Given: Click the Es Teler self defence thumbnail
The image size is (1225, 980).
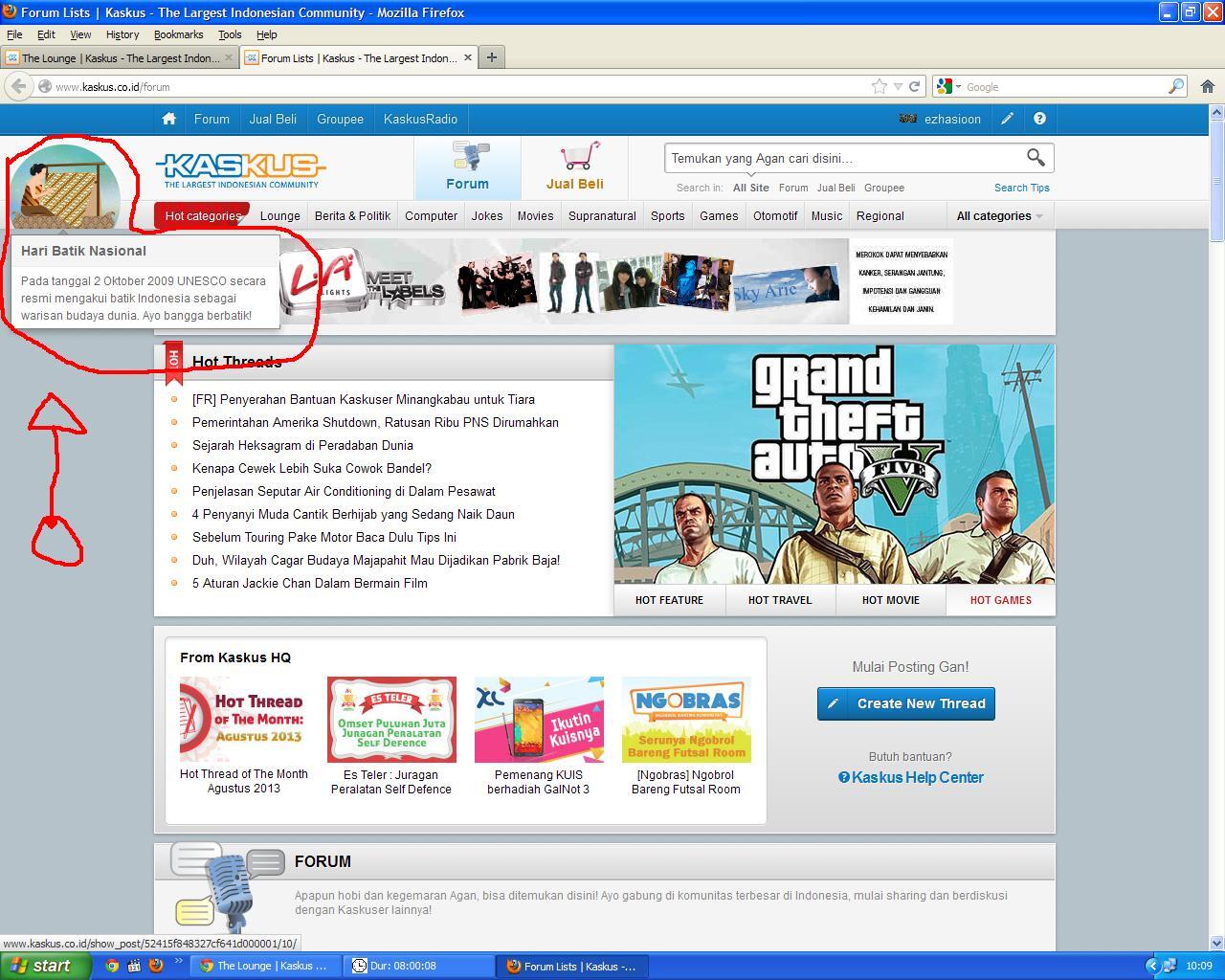Looking at the screenshot, I should point(391,720).
